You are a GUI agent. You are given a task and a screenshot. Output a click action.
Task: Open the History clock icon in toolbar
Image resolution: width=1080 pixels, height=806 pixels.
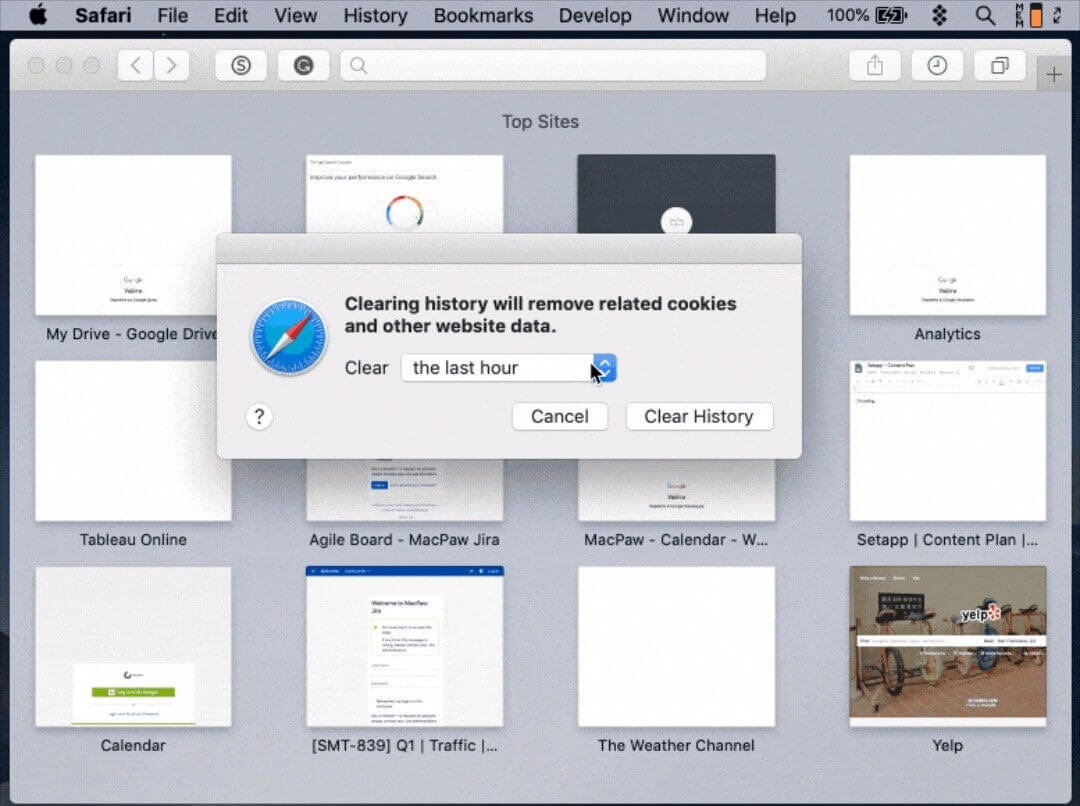coord(937,66)
